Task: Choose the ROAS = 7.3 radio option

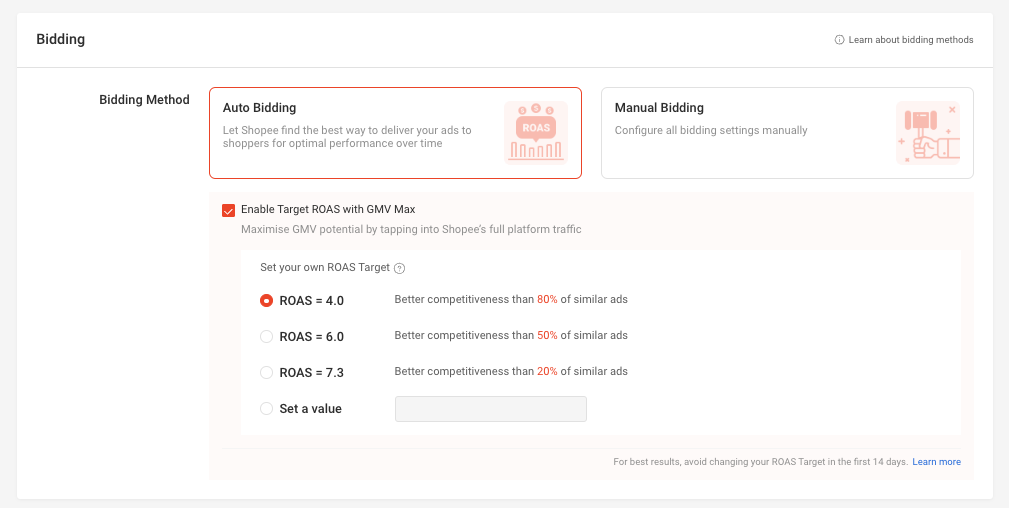Action: point(266,373)
